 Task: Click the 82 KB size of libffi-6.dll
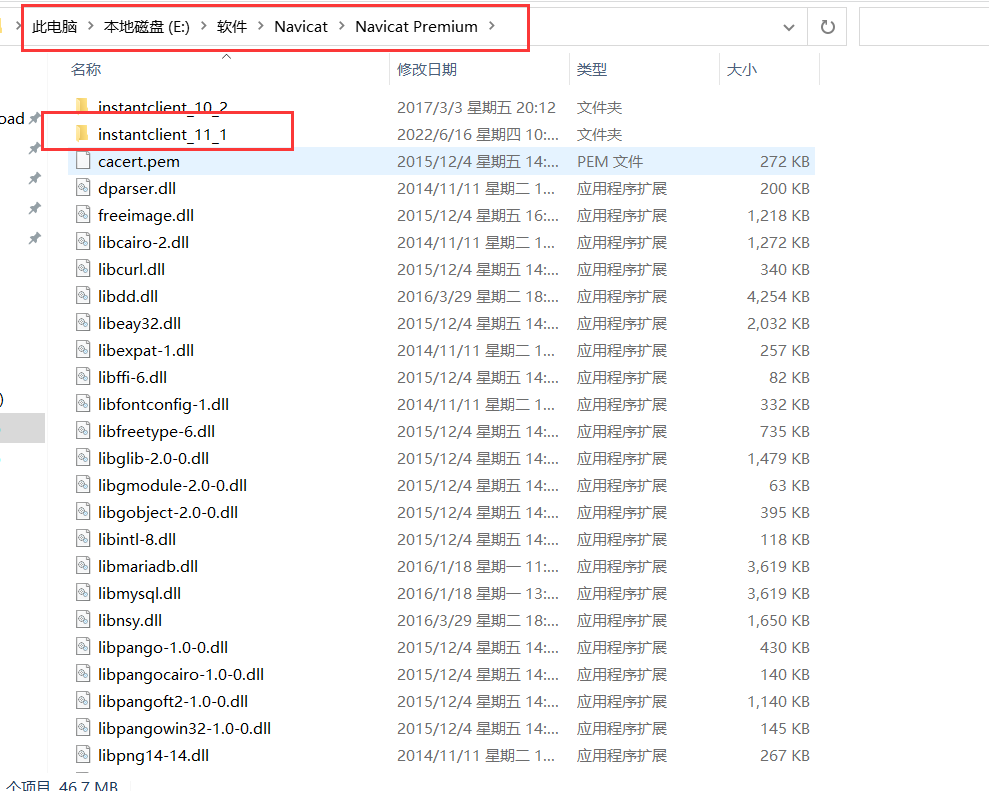(789, 377)
